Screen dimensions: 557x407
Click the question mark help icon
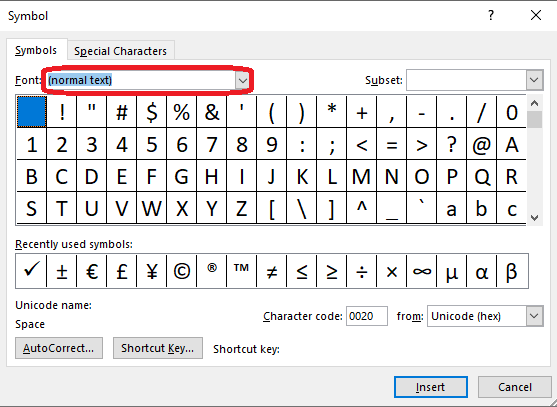(491, 15)
